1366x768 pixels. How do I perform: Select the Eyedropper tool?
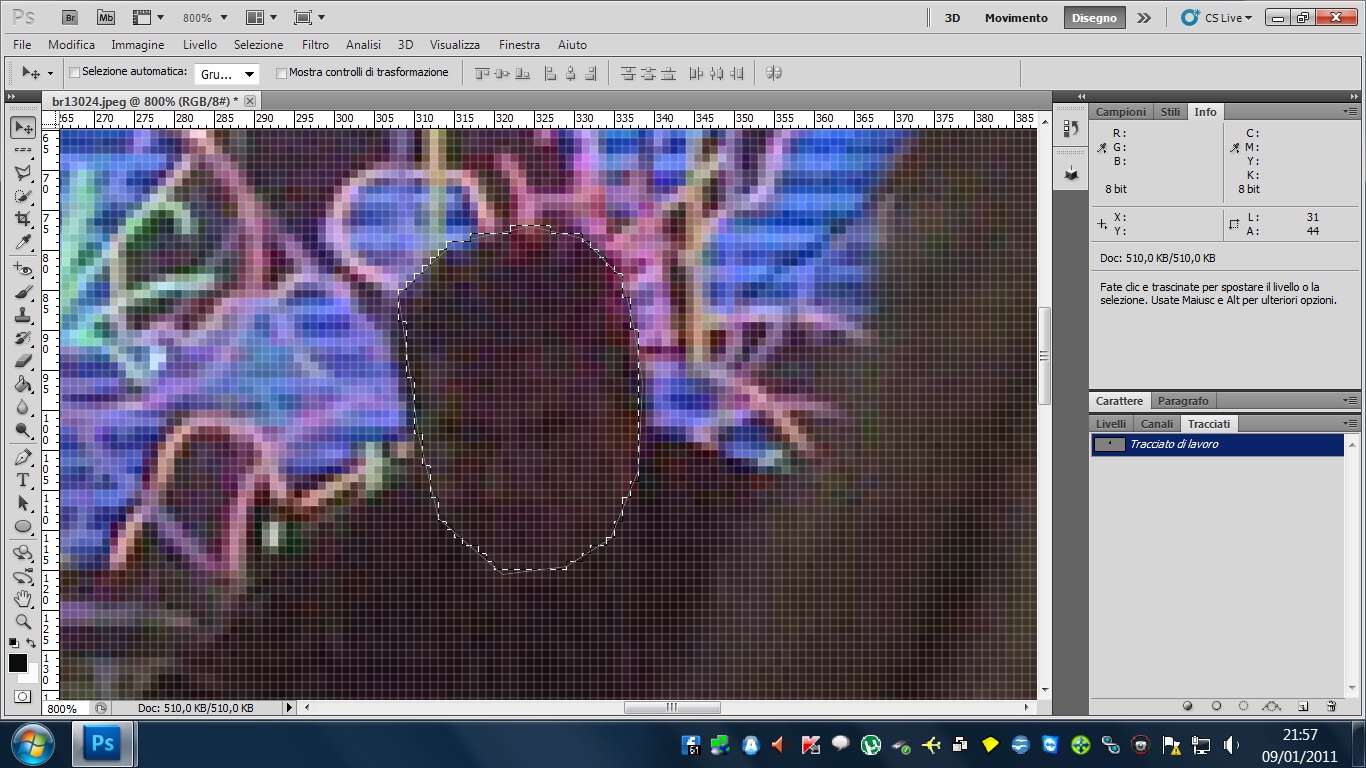[23, 243]
